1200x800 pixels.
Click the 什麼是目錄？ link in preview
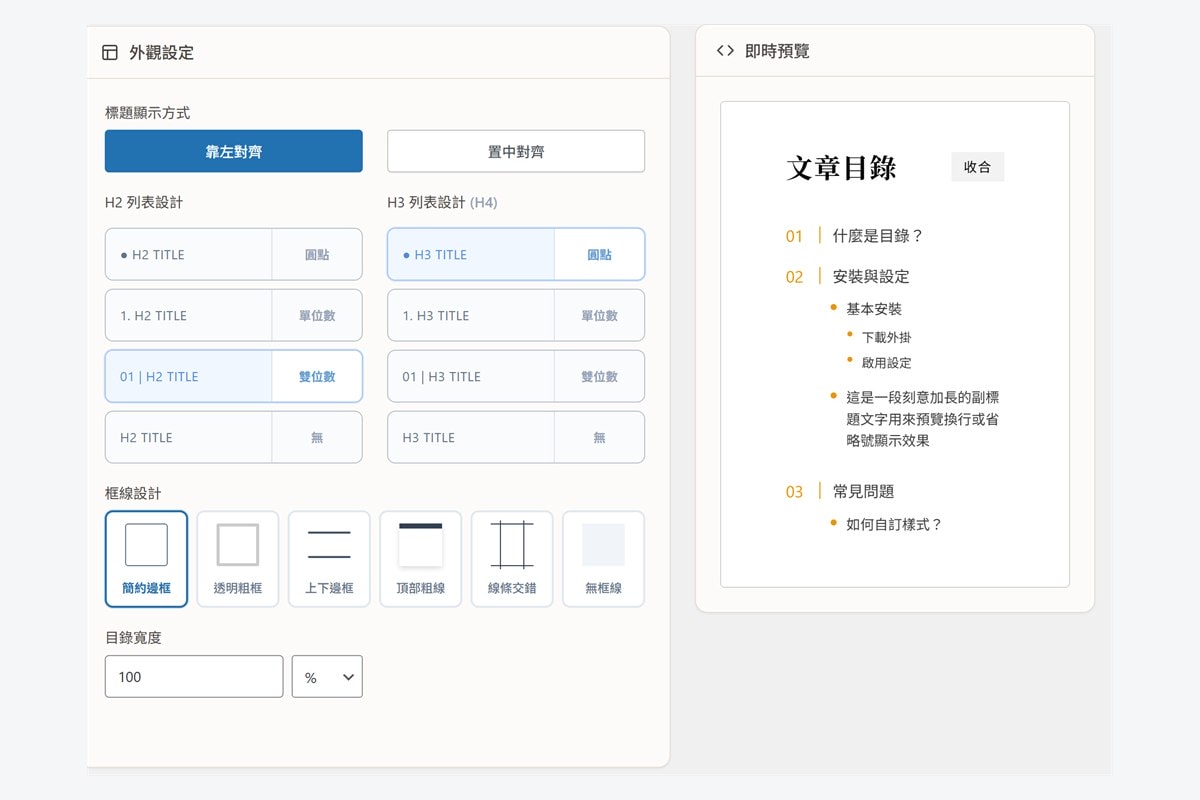(878, 236)
